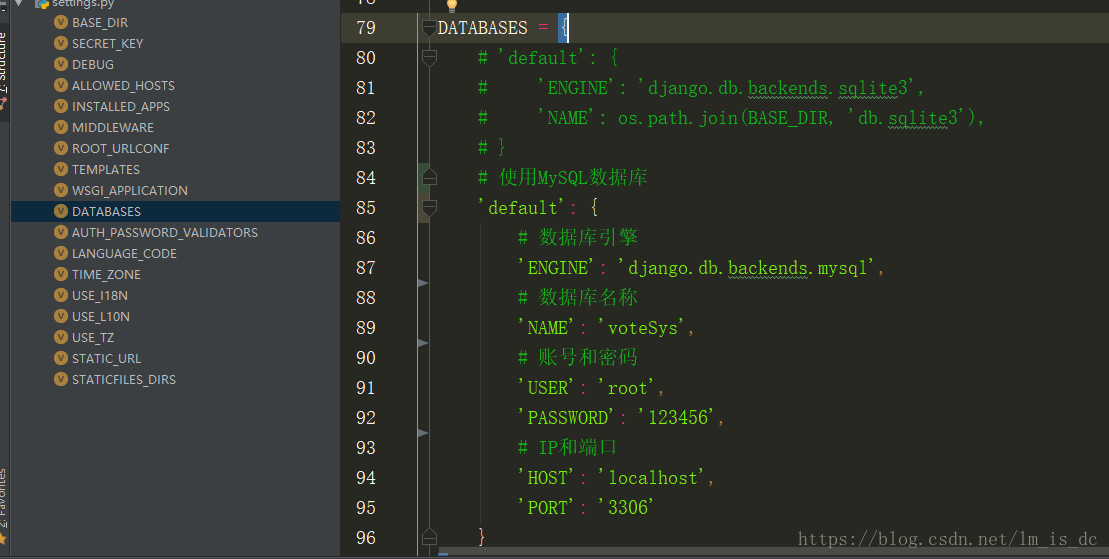1109x559 pixels.
Task: Go to USE_TZ variable
Action: [93, 338]
